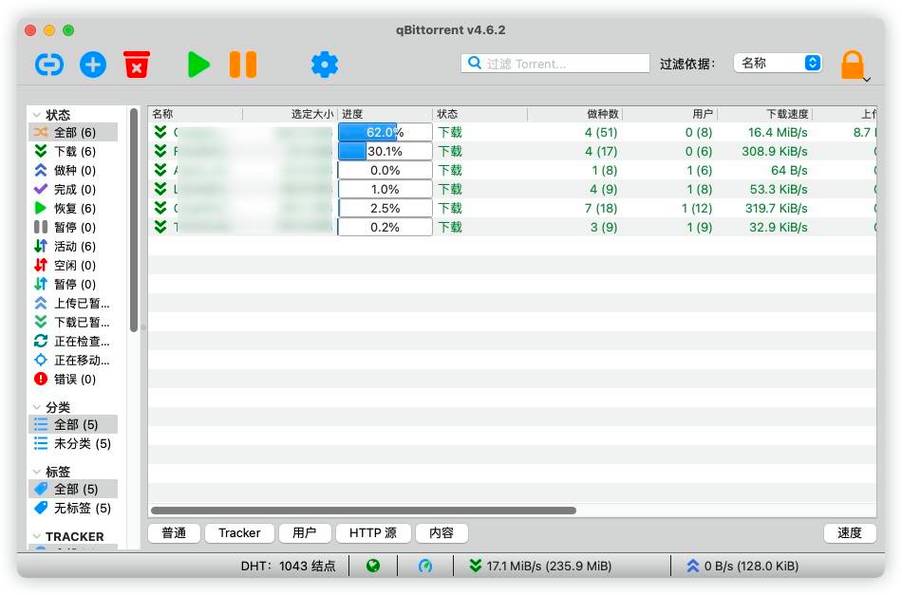Click the blue add torrent file icon
902x595 pixels.
click(x=93, y=65)
